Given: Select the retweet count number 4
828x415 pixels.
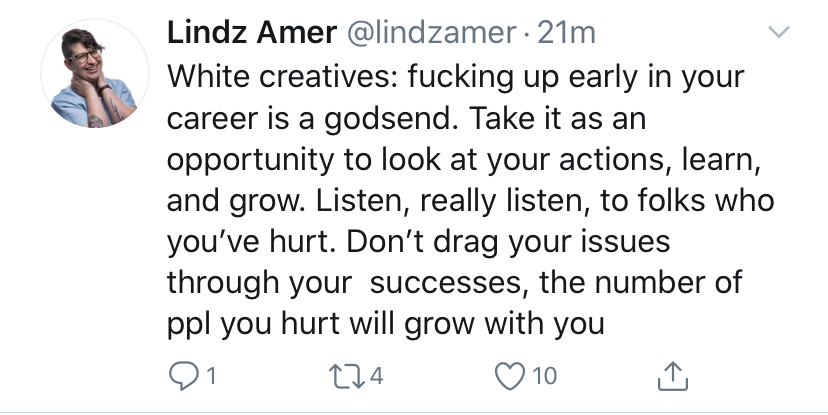Looking at the screenshot, I should 376,376.
